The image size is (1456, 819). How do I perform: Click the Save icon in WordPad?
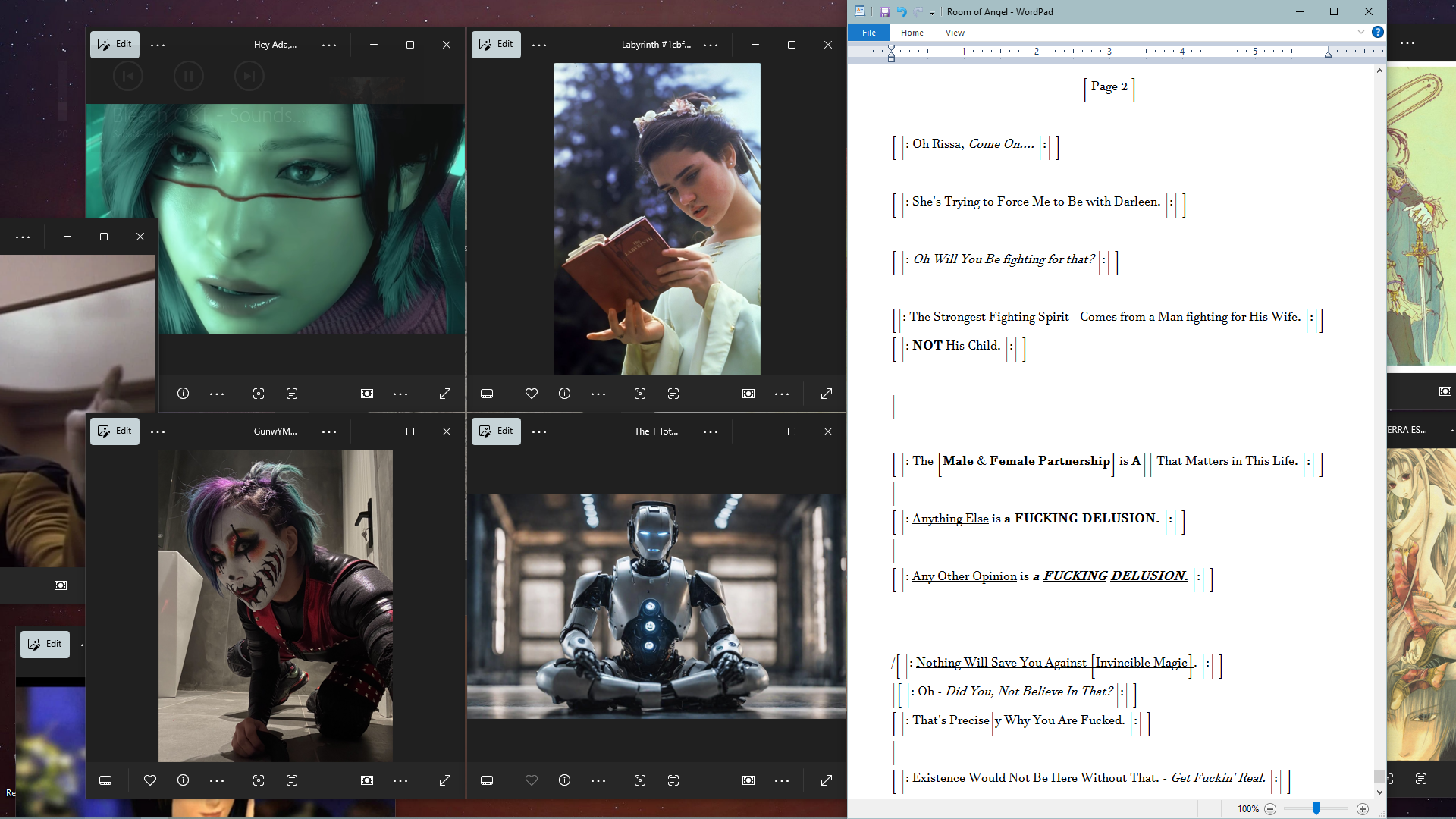tap(884, 12)
